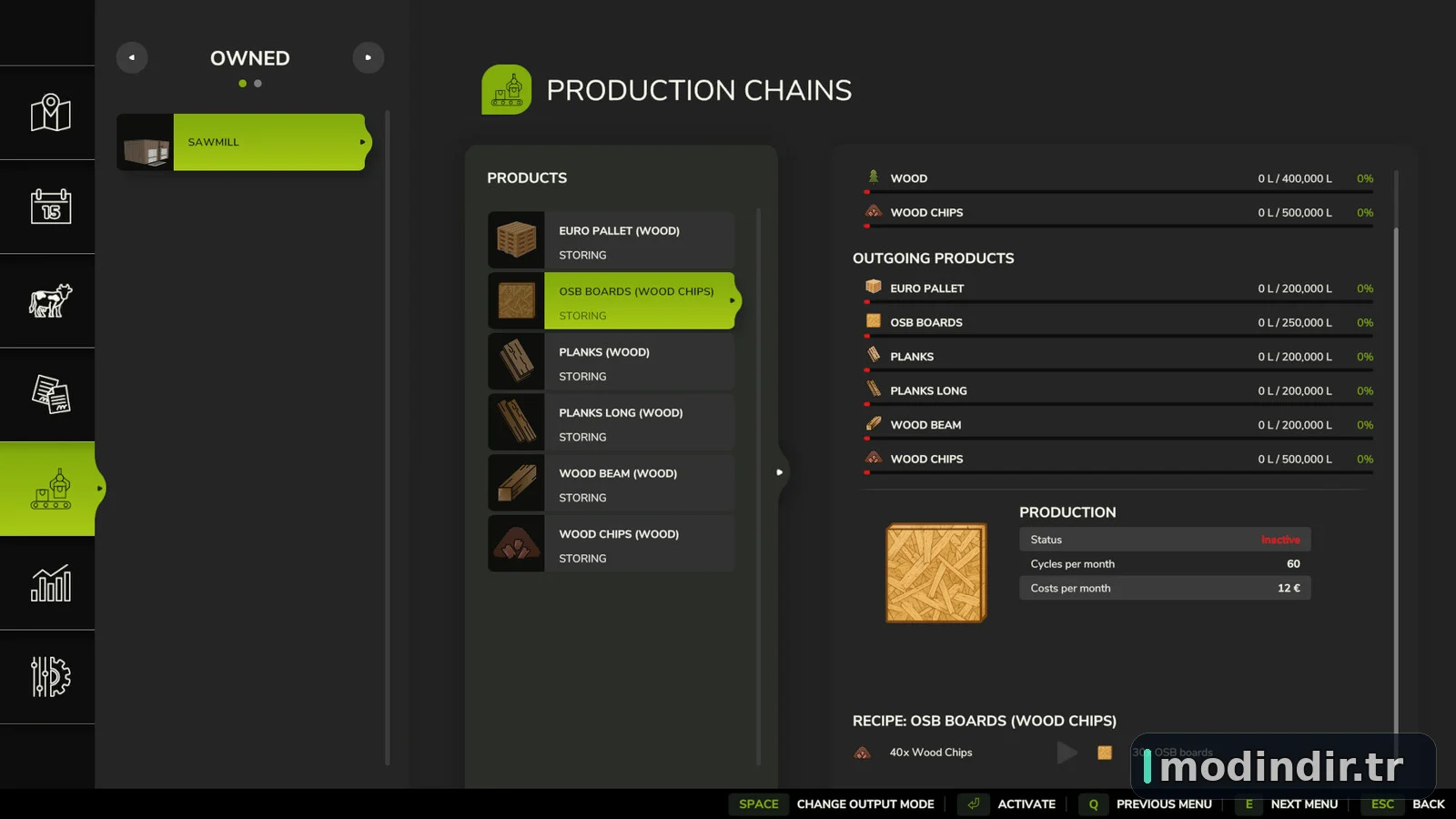
Task: Click the Outgoing Products heading
Action: (x=933, y=258)
